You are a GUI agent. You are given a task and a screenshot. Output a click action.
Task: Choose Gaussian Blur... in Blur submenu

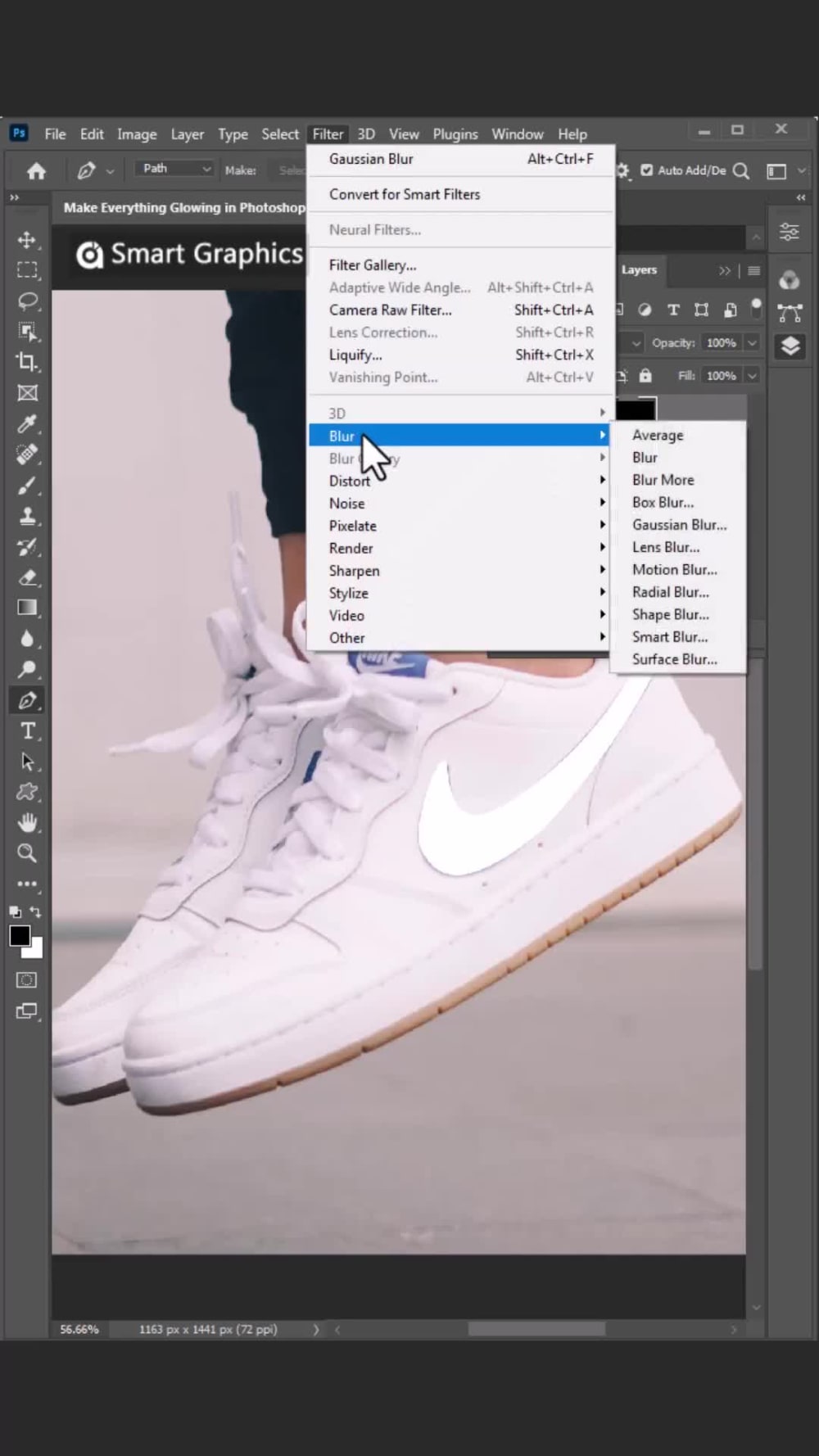coord(678,525)
